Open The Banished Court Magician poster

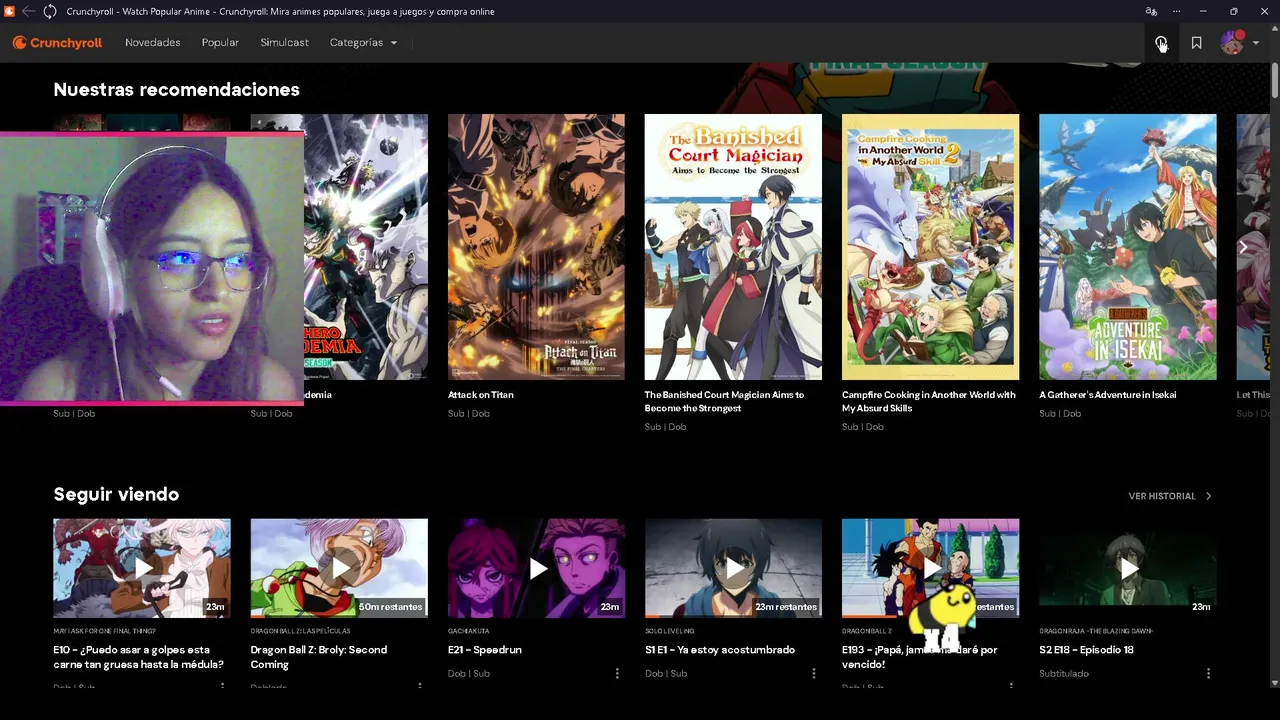pos(733,247)
